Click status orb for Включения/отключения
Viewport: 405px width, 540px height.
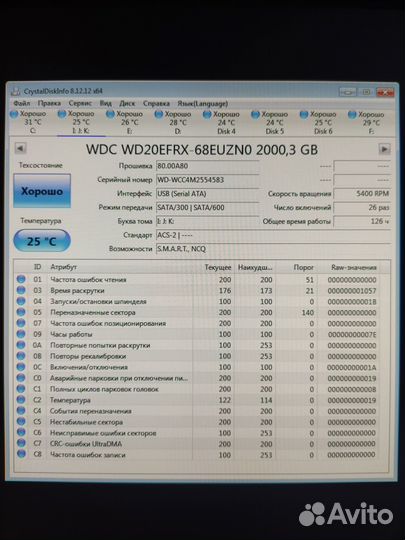(x=21, y=367)
